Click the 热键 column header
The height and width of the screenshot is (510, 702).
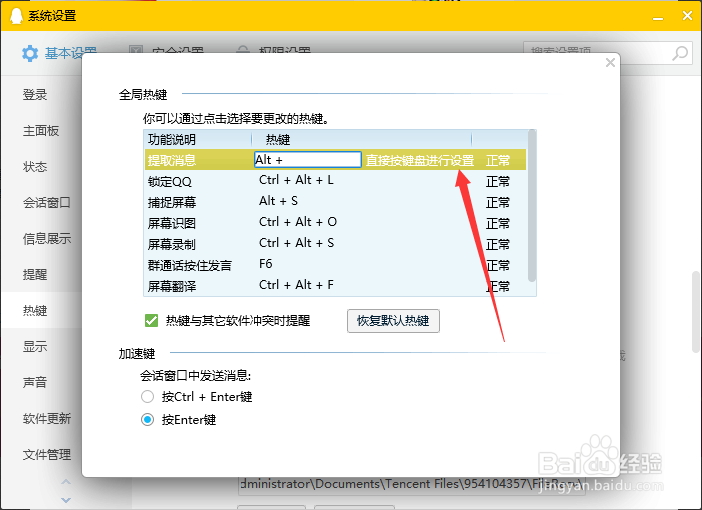[278, 140]
